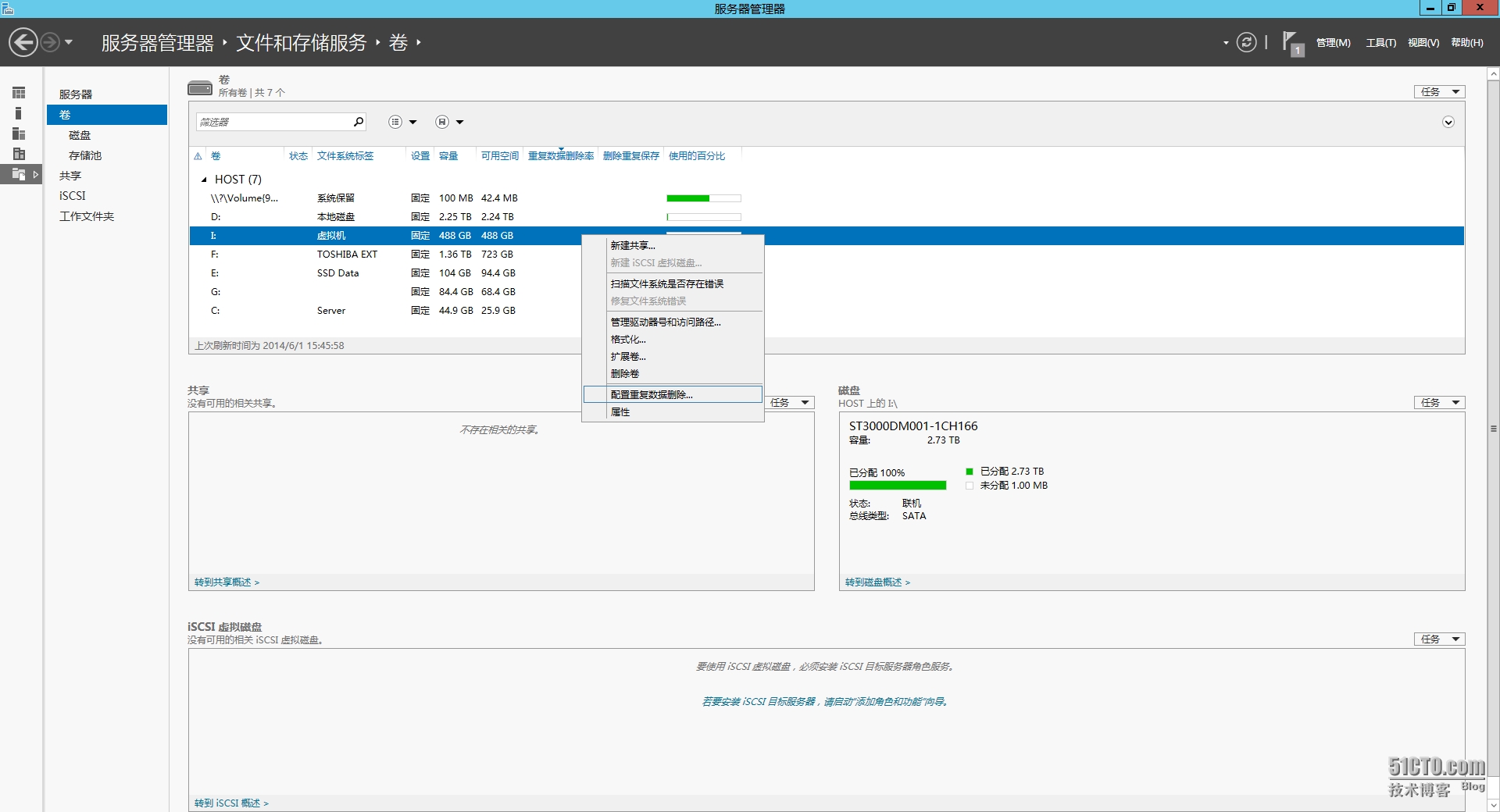Open the 任务 dropdown for iSCSI 虚拟磁盘 panel
The width and height of the screenshot is (1500, 812).
[1440, 639]
